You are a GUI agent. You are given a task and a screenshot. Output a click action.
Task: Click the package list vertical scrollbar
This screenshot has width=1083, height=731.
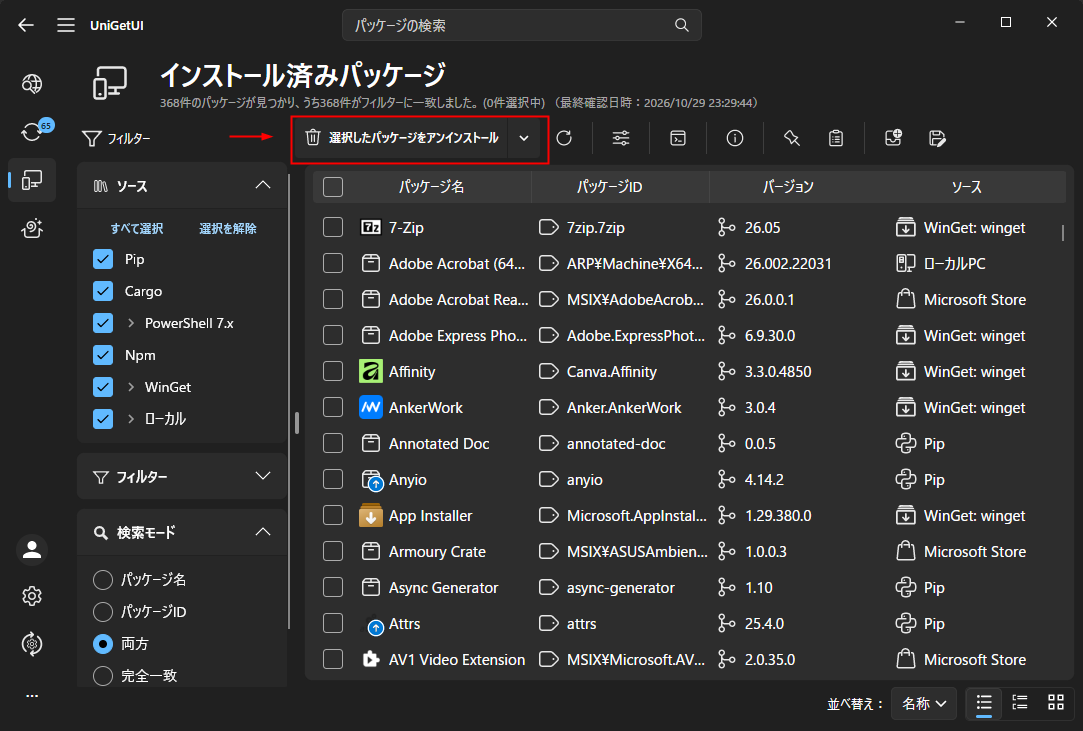(1062, 233)
